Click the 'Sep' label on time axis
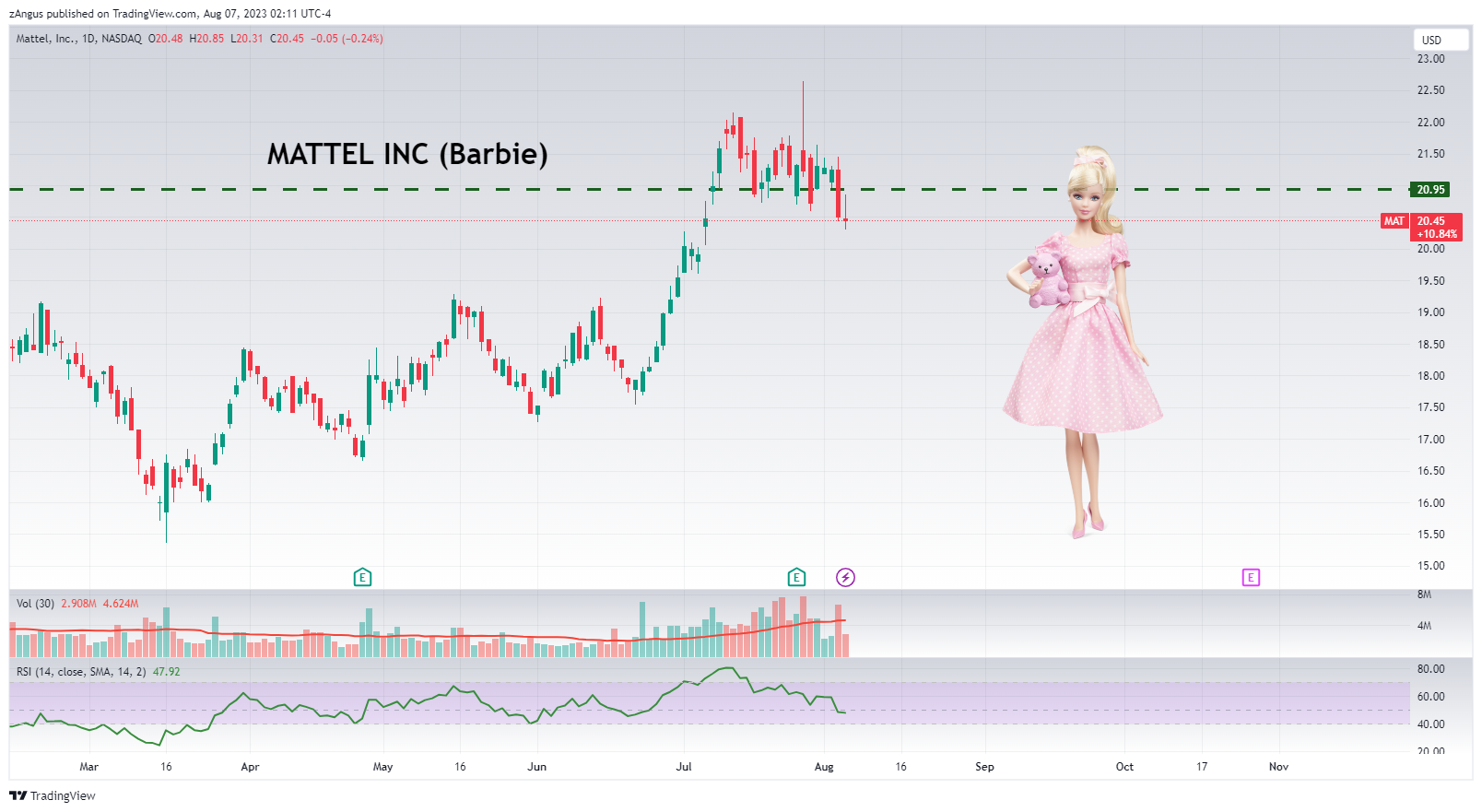 tap(984, 767)
